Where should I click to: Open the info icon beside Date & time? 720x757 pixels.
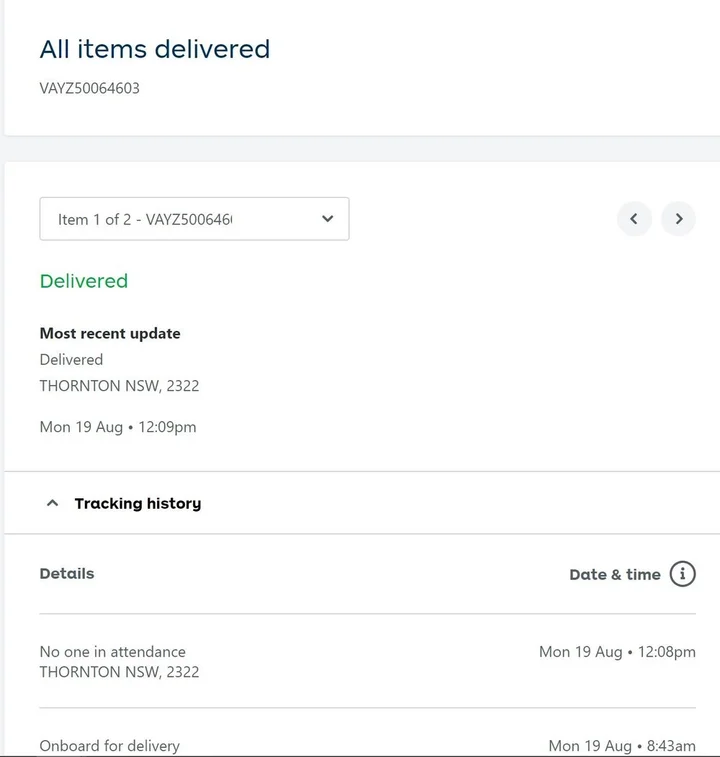click(682, 574)
